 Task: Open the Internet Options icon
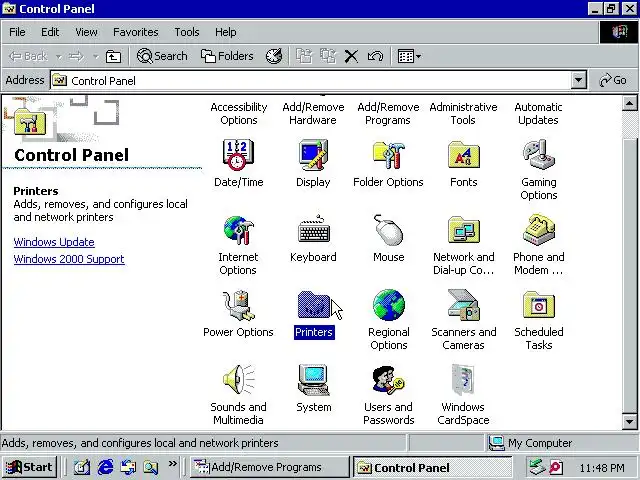pyautogui.click(x=238, y=231)
